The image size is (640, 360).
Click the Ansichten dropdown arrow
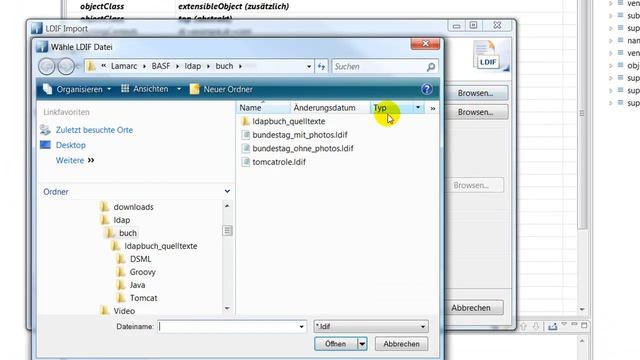coord(179,89)
